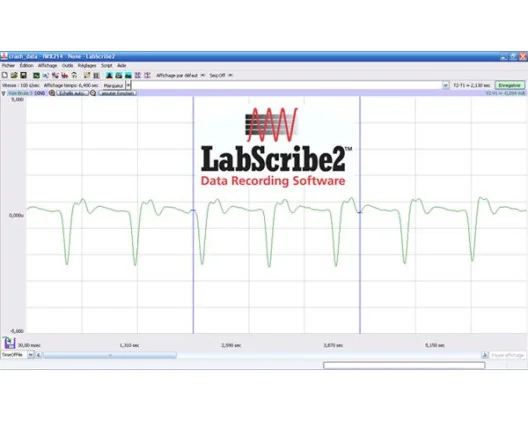Click the Marqueur button
Screen dimensions: 528x422
(x=113, y=86)
